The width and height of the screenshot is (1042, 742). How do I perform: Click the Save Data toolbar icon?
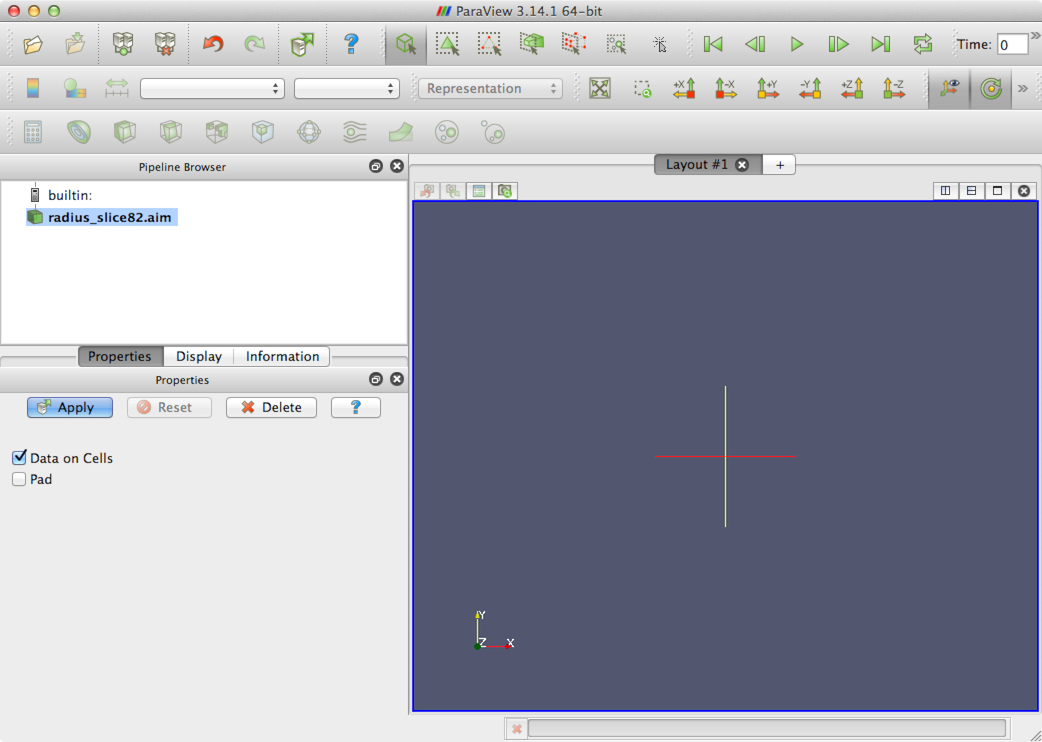click(75, 45)
